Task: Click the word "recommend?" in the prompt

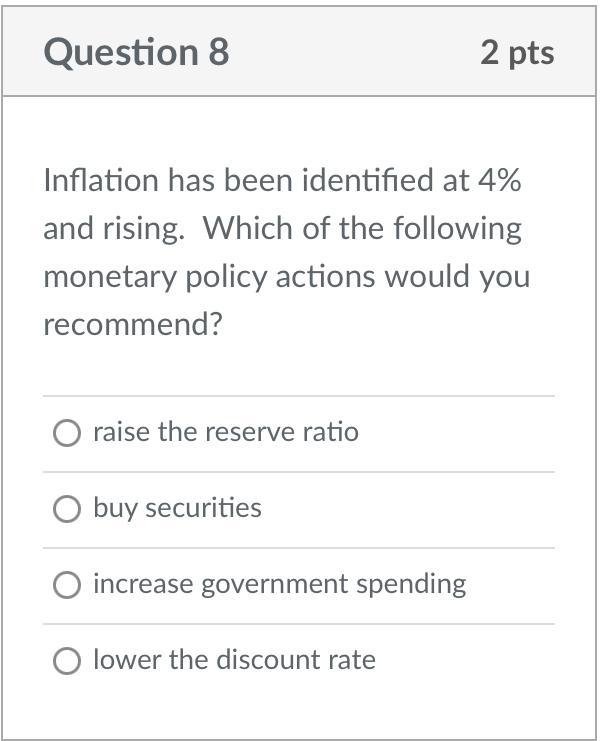Action: pos(133,325)
